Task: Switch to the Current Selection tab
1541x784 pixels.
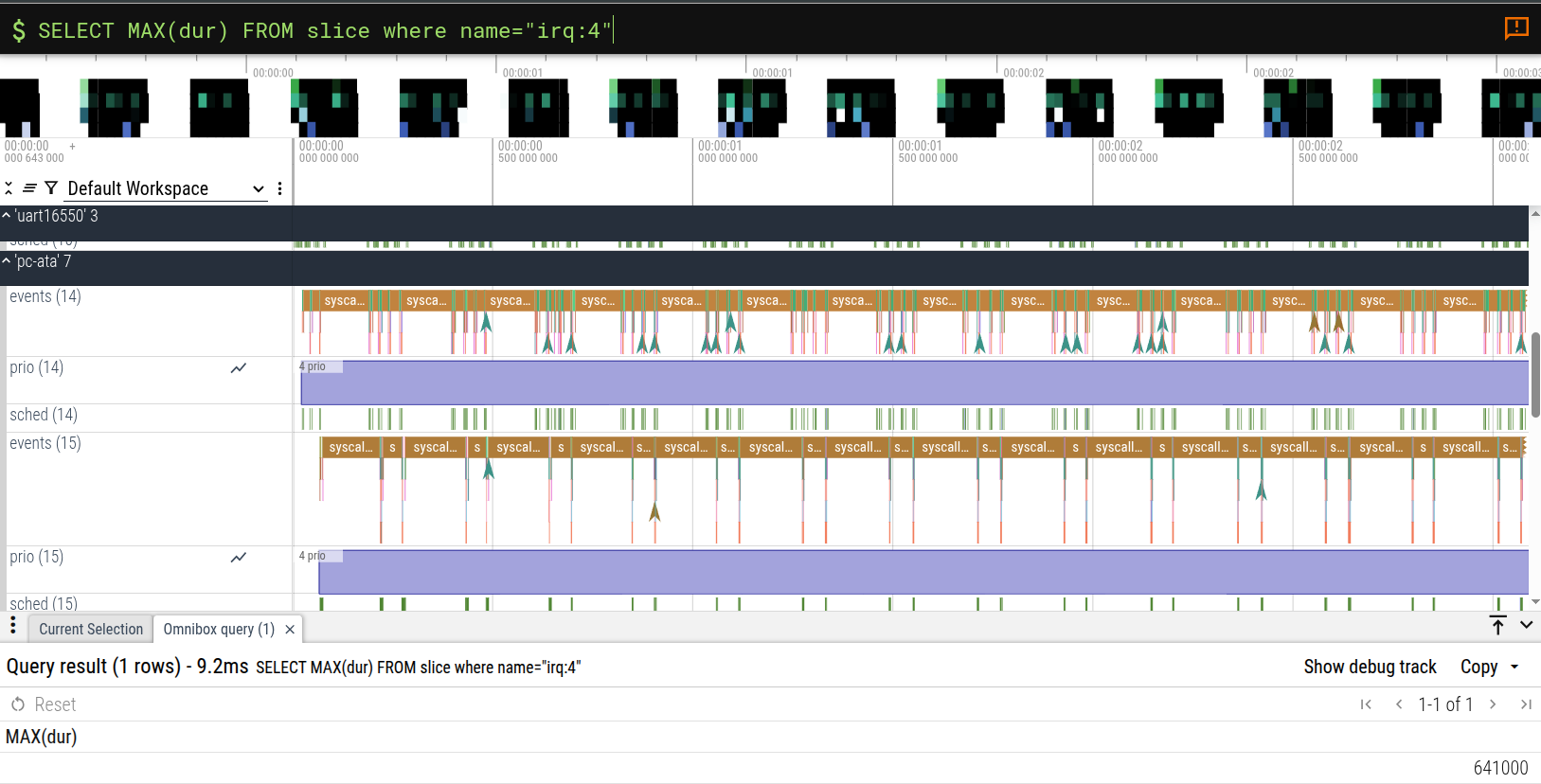Action: (x=91, y=630)
